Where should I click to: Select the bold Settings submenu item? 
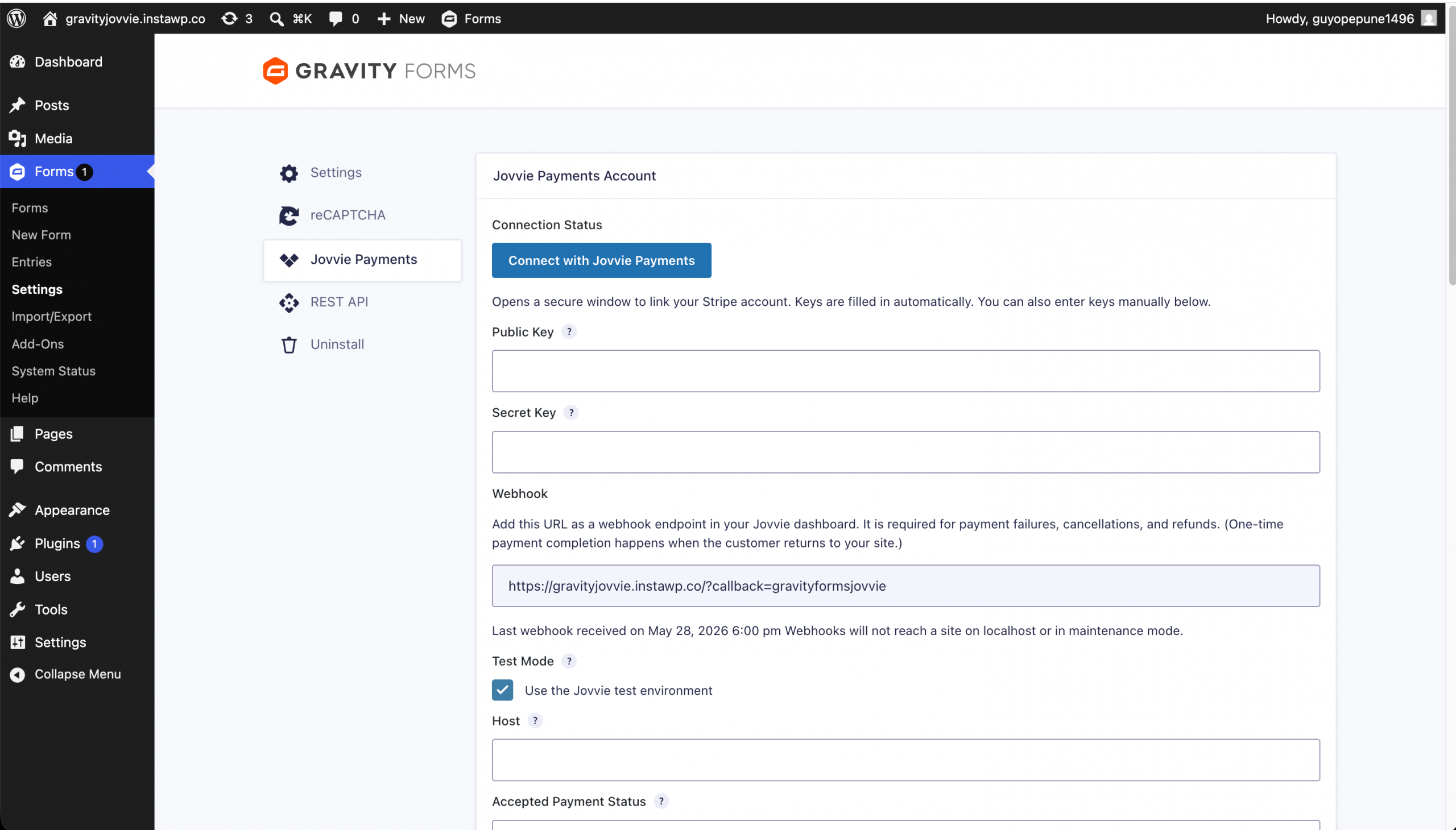pyautogui.click(x=37, y=289)
